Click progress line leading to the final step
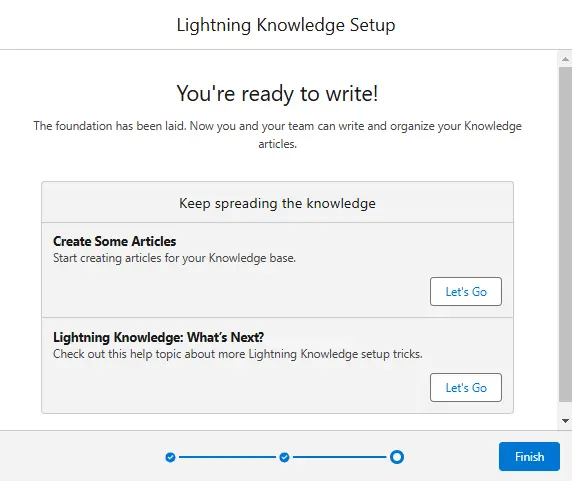The height and width of the screenshot is (481, 572). (340, 457)
